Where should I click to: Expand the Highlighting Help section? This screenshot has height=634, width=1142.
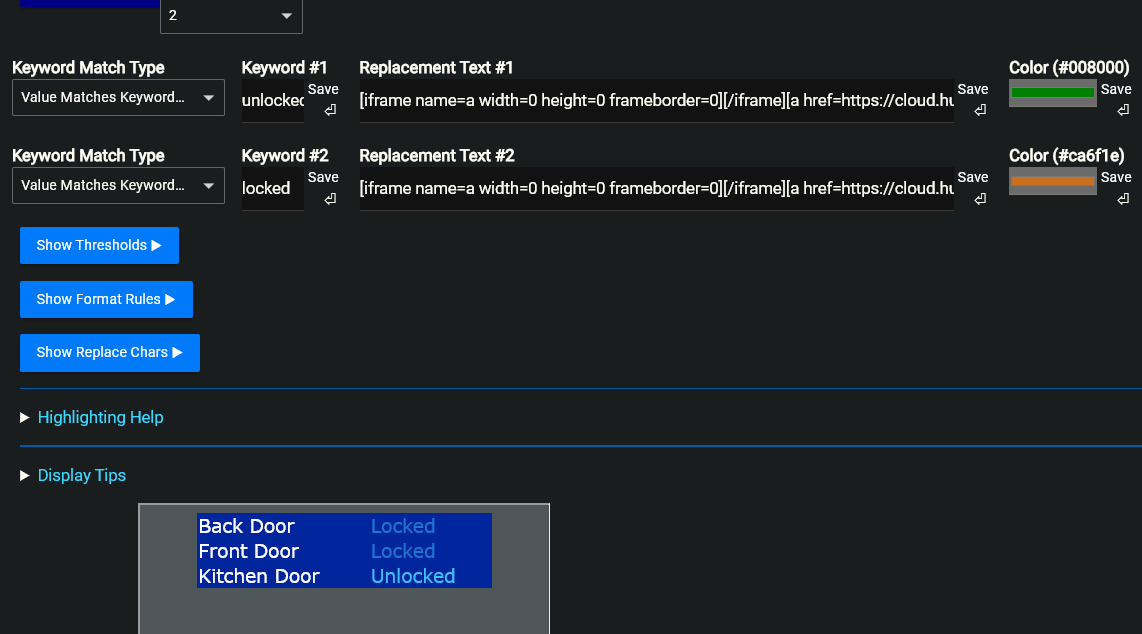[100, 417]
